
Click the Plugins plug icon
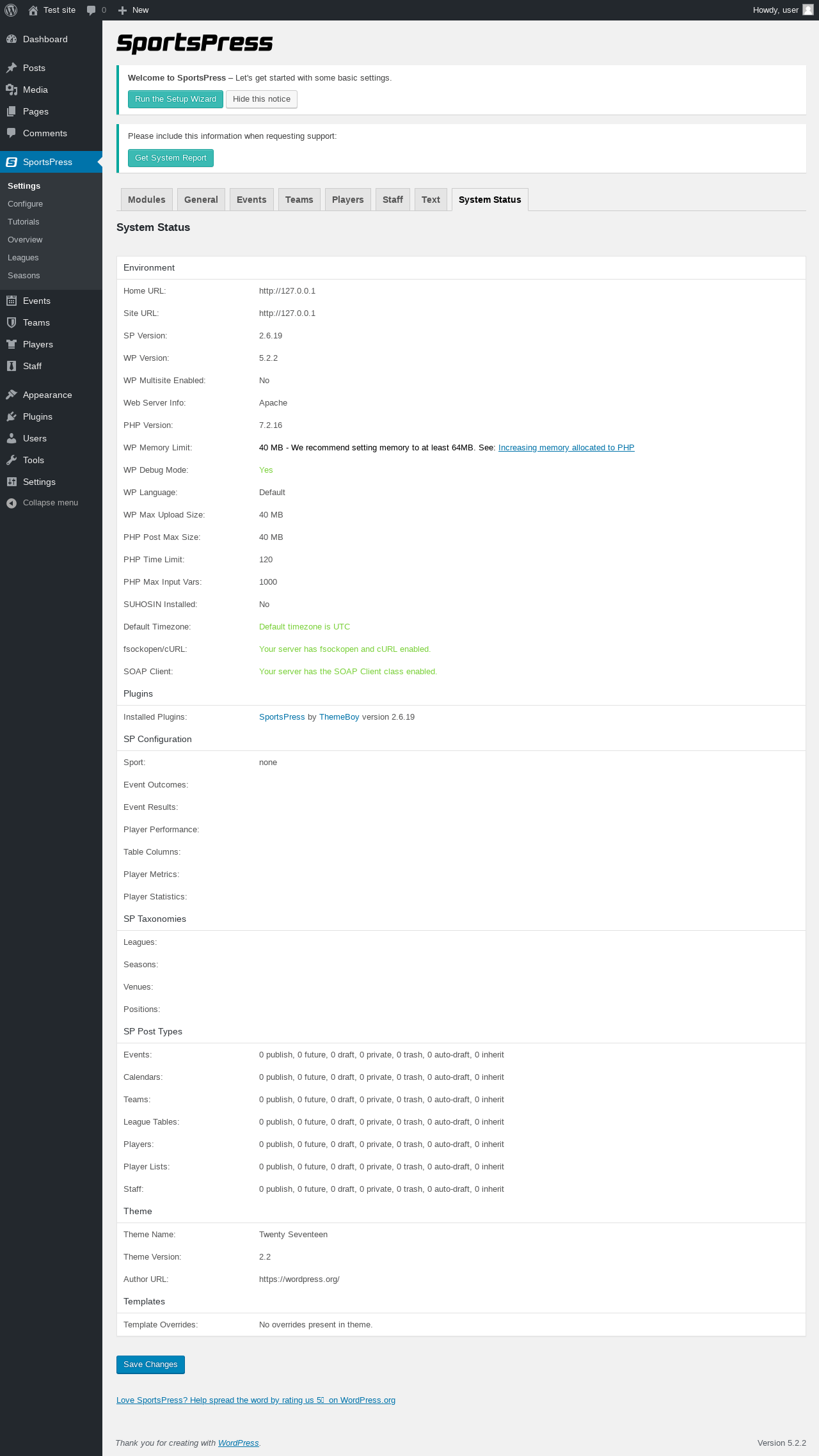coord(12,416)
